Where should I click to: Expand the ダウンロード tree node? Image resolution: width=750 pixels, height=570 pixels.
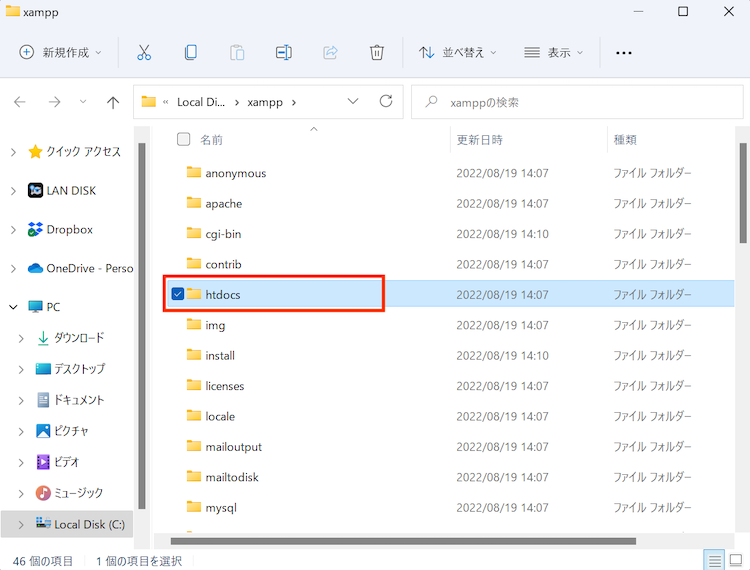(x=21, y=339)
